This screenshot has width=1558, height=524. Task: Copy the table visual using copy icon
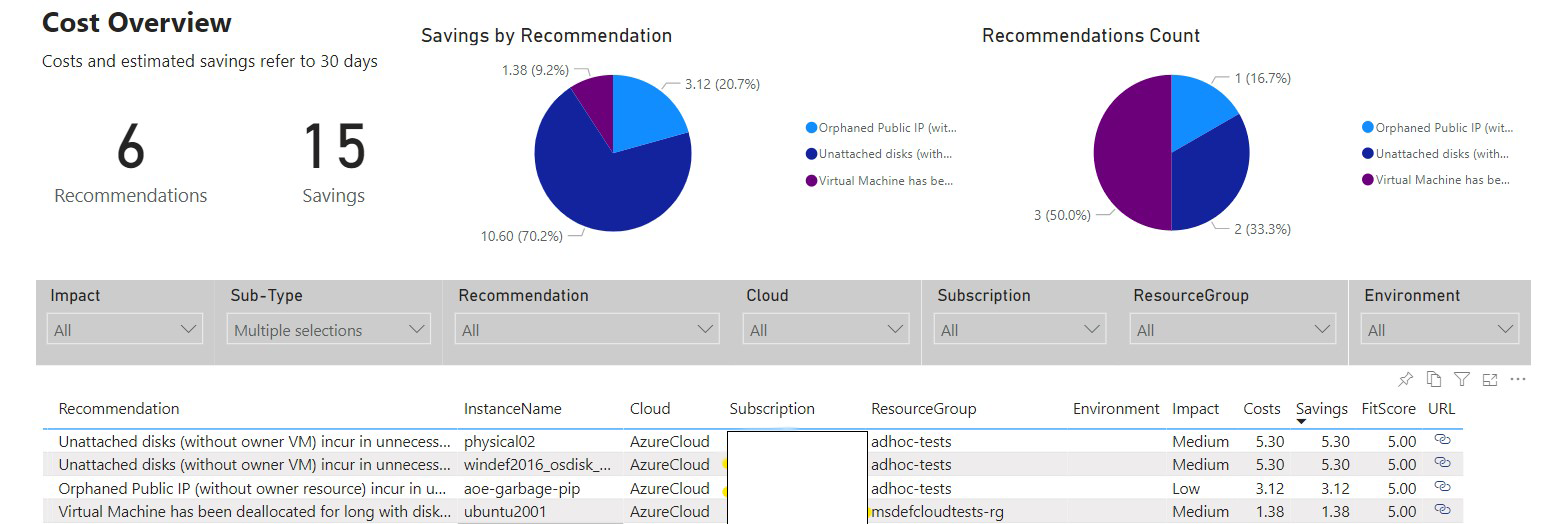(x=1433, y=379)
